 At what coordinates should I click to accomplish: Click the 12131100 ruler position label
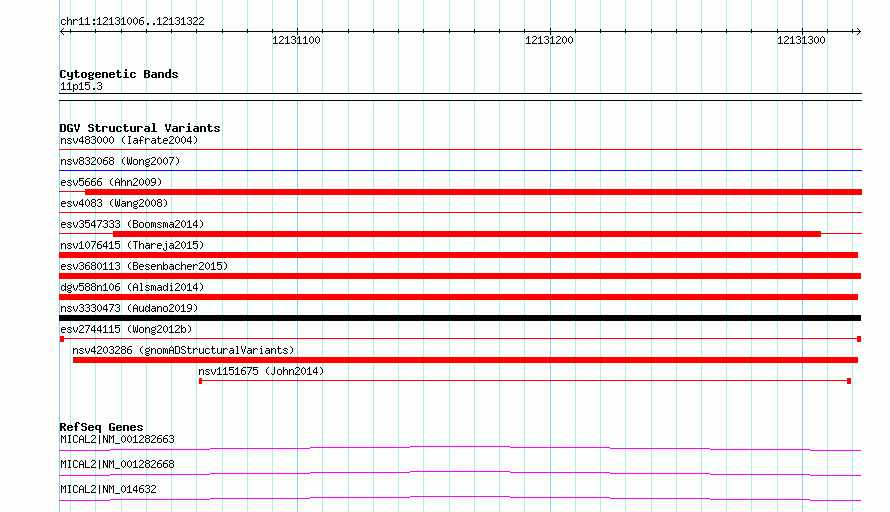[296, 40]
